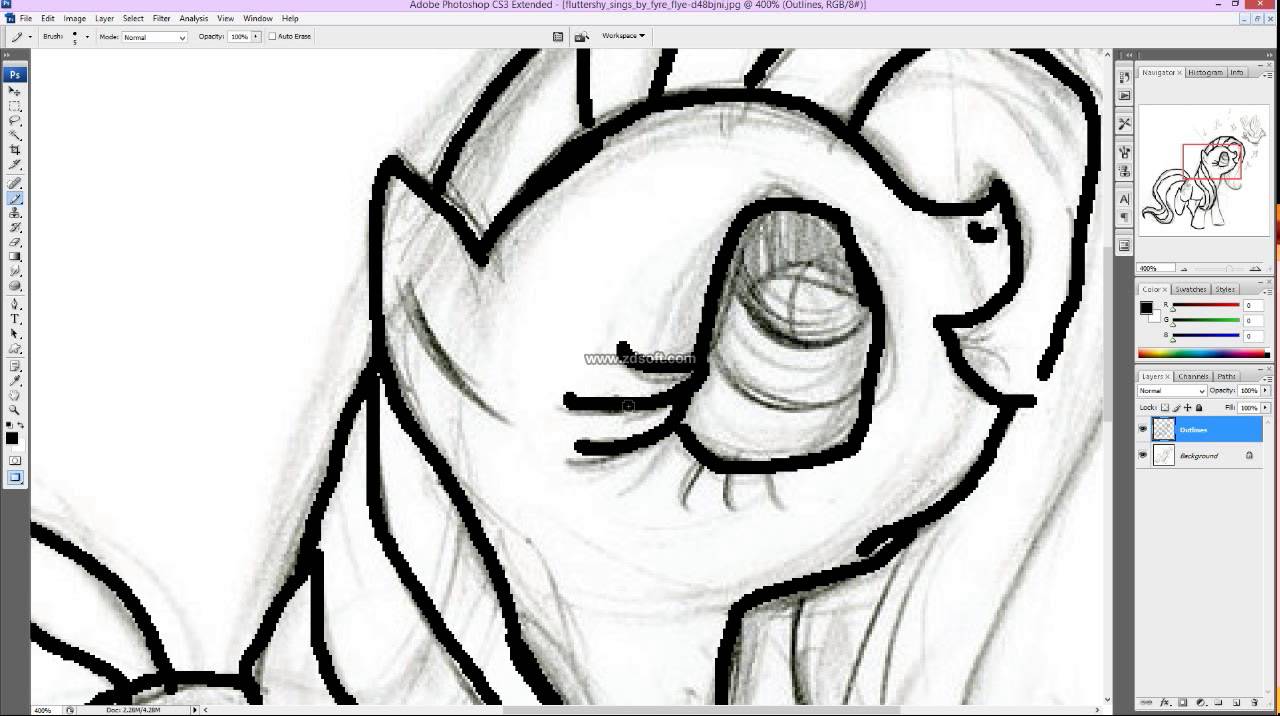
Task: Select the Lasso tool
Action: [x=14, y=120]
